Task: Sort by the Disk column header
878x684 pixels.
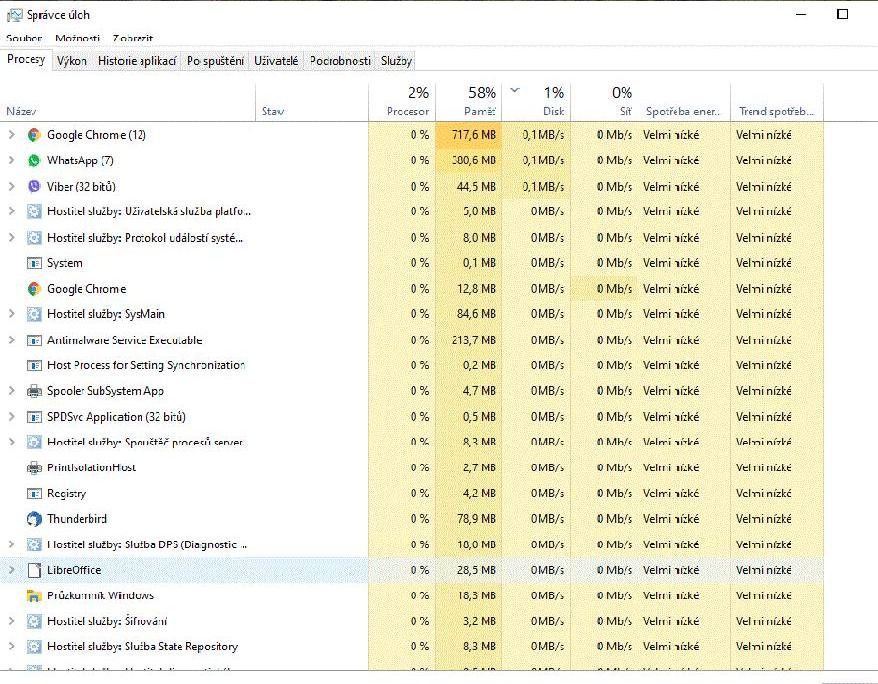Action: (x=536, y=102)
